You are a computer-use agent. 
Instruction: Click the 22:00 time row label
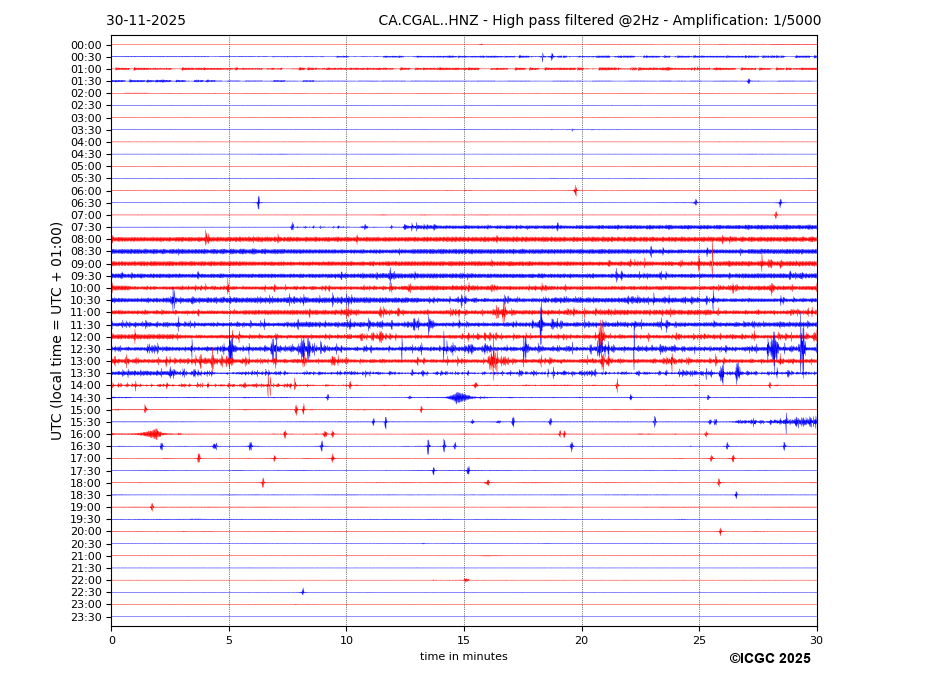86,580
